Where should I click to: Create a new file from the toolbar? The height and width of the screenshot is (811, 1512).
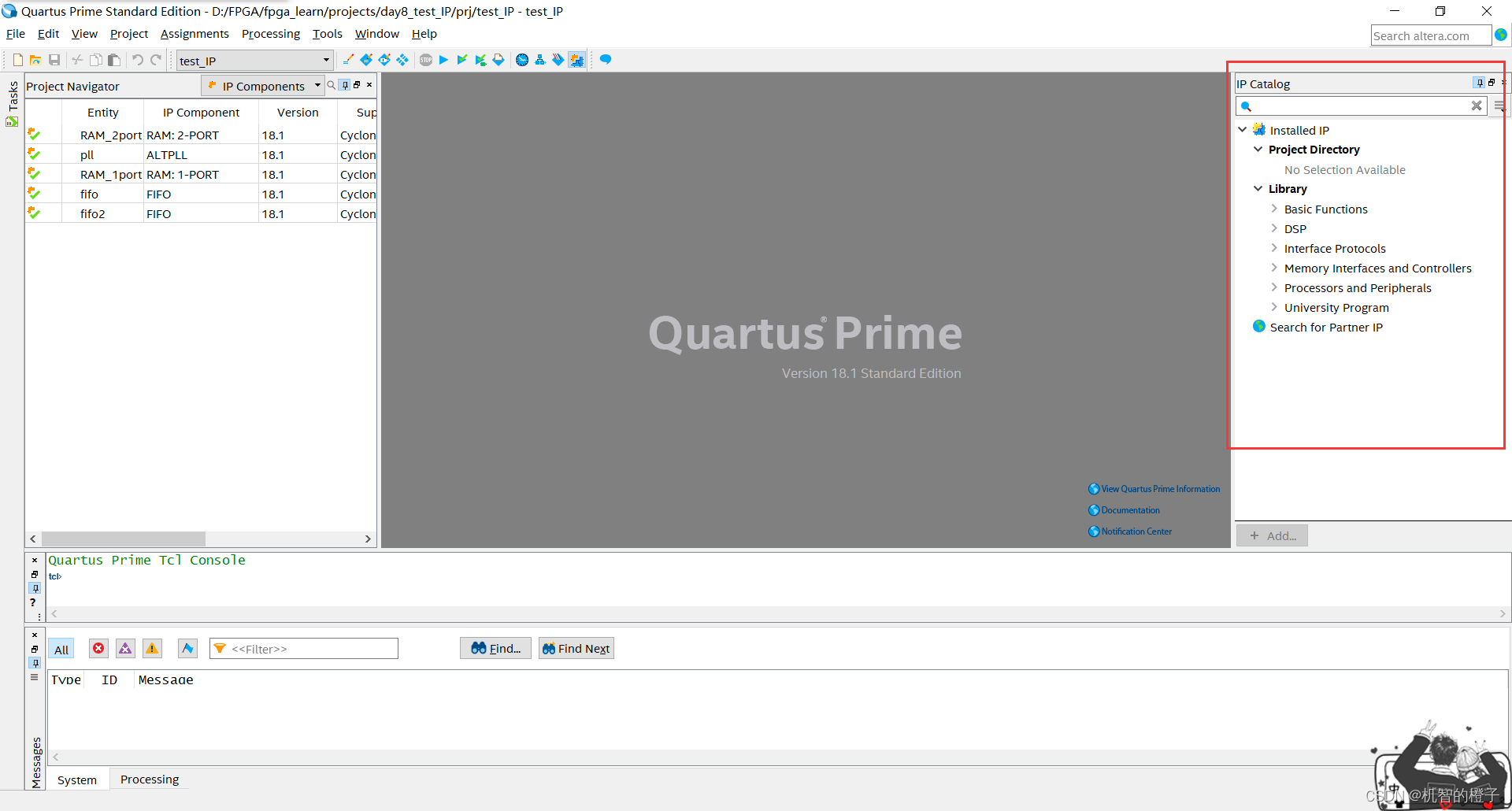point(18,60)
